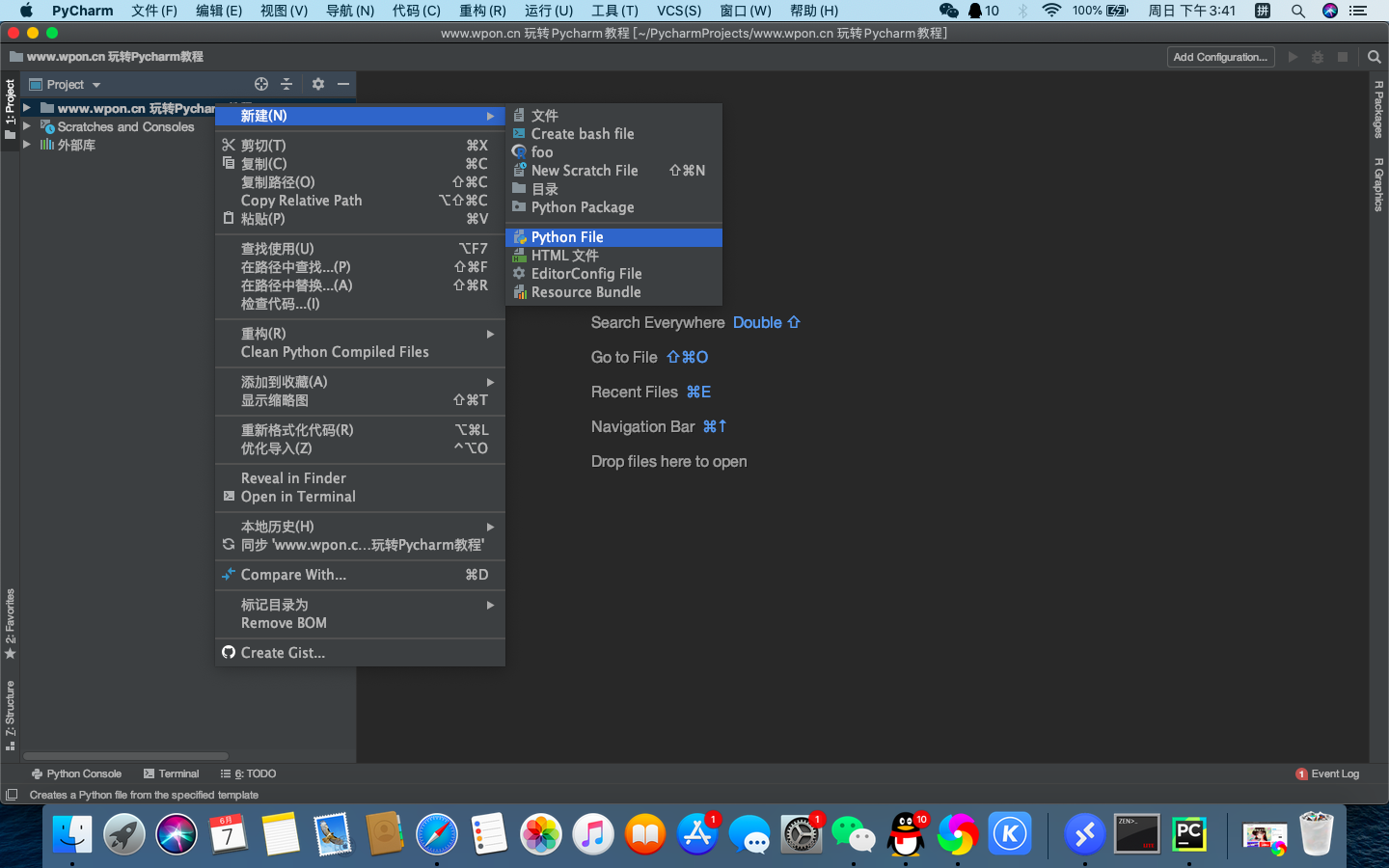Select New Scratch File entry

click(613, 171)
